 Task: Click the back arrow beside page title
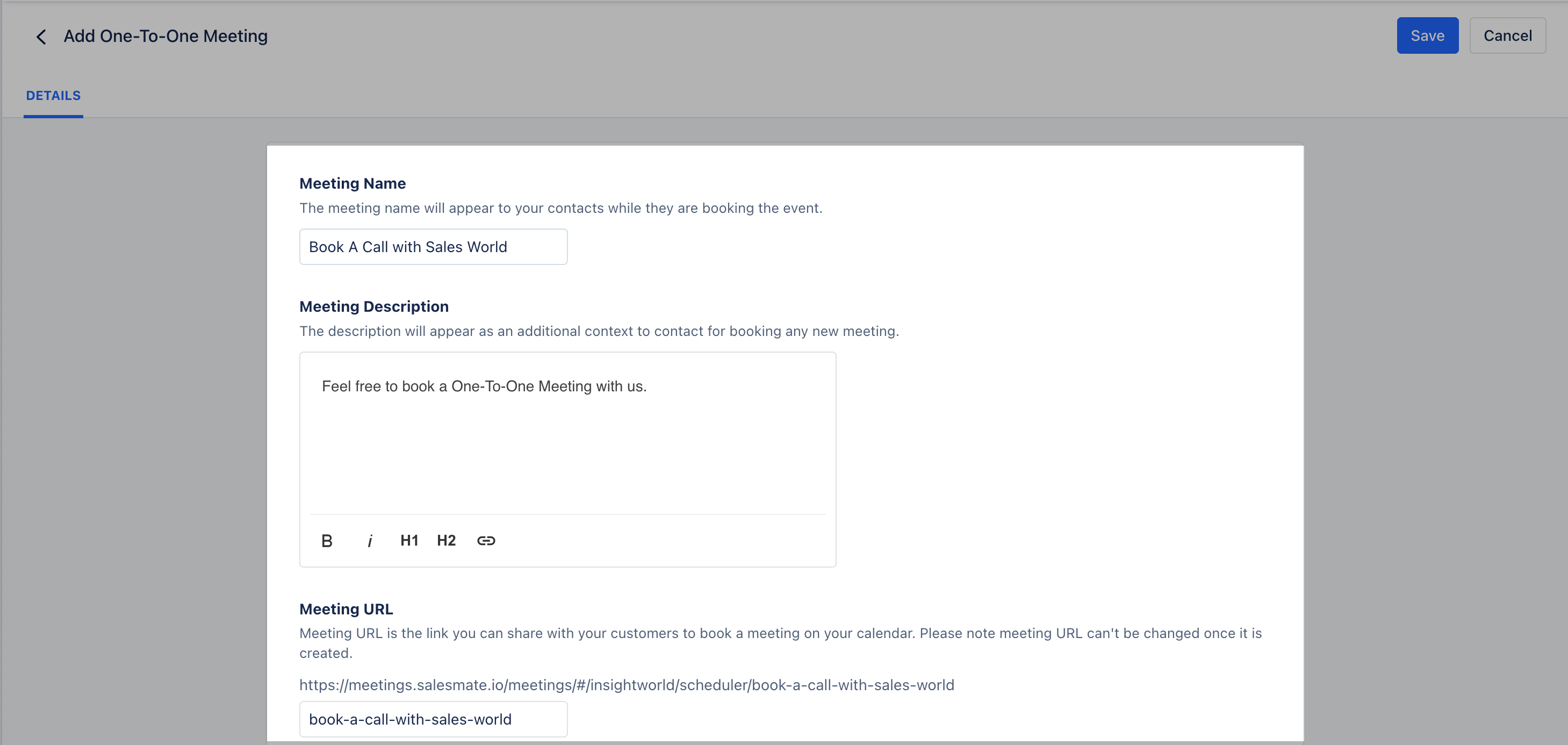[41, 37]
